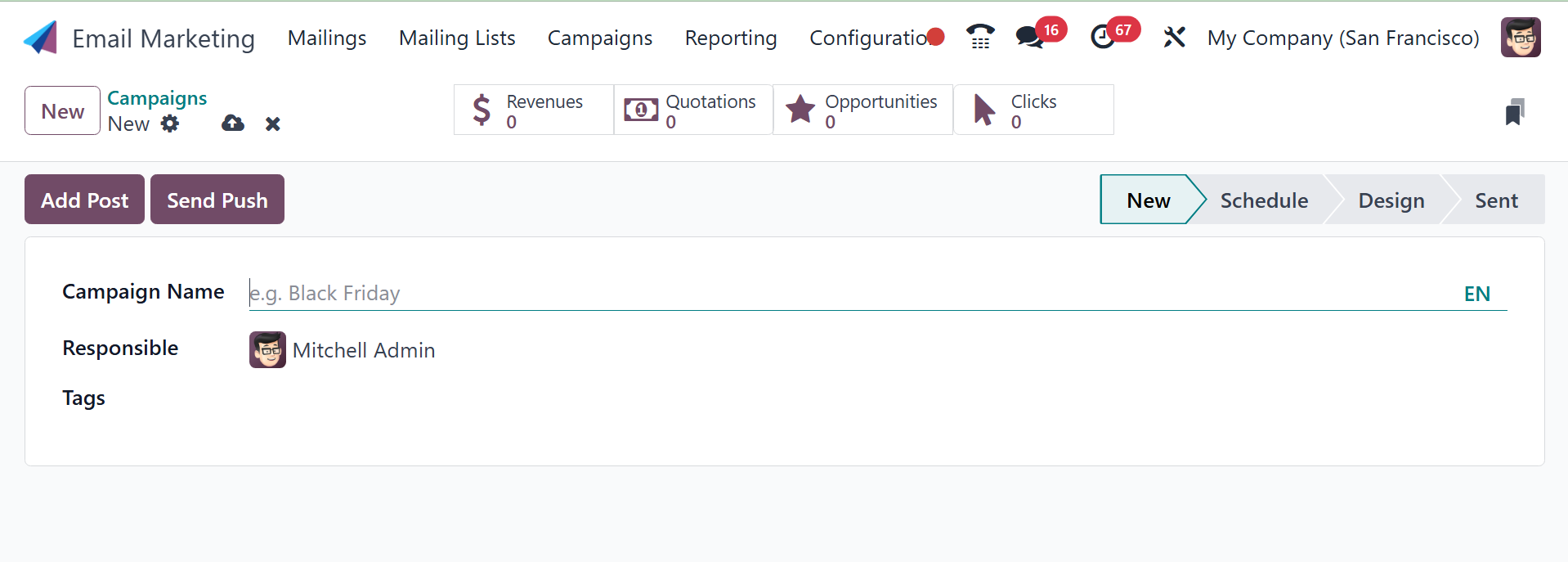Open the Reporting menu
Screen dimensions: 1568x562
pos(731,38)
